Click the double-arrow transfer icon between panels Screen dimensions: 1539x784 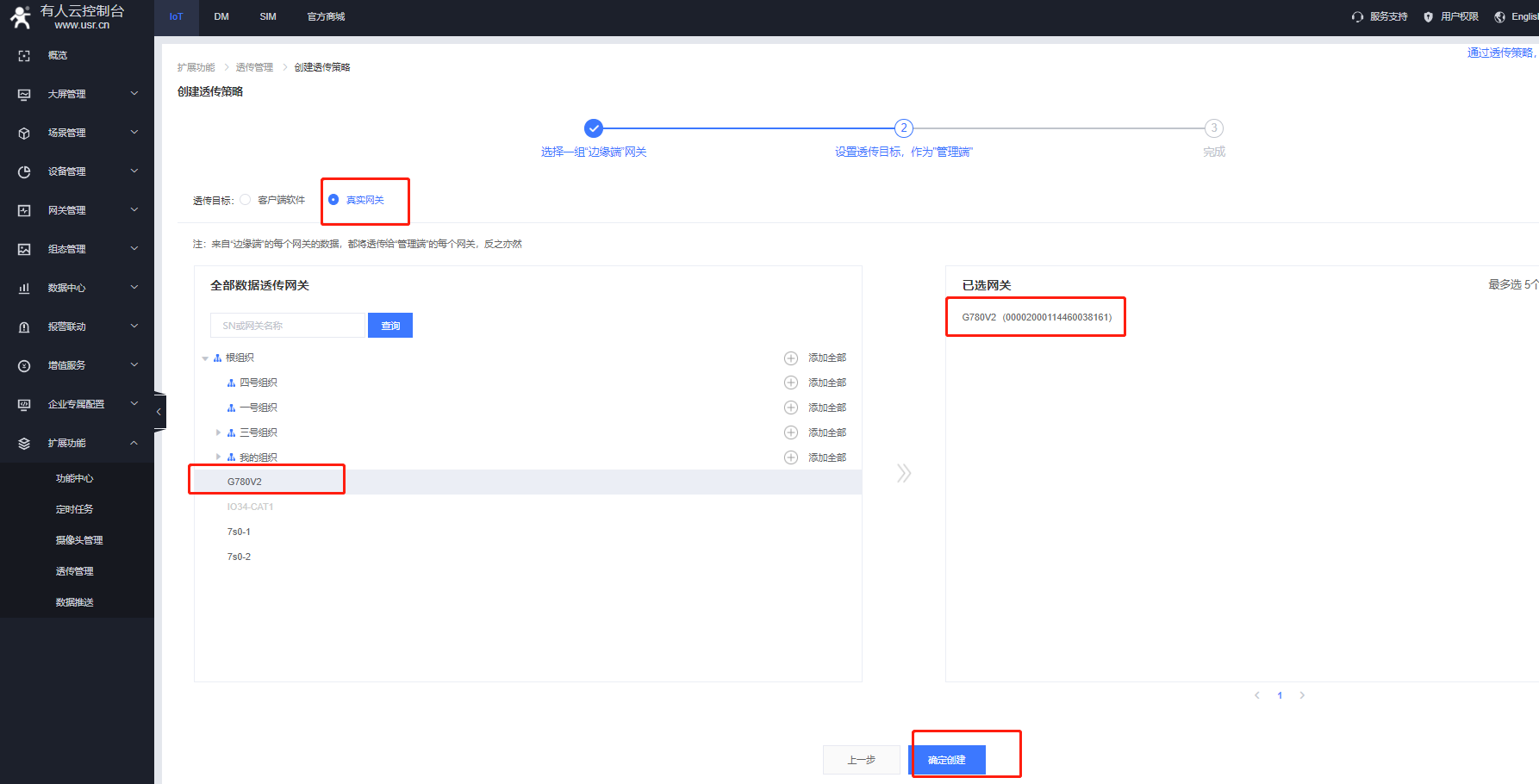[903, 473]
